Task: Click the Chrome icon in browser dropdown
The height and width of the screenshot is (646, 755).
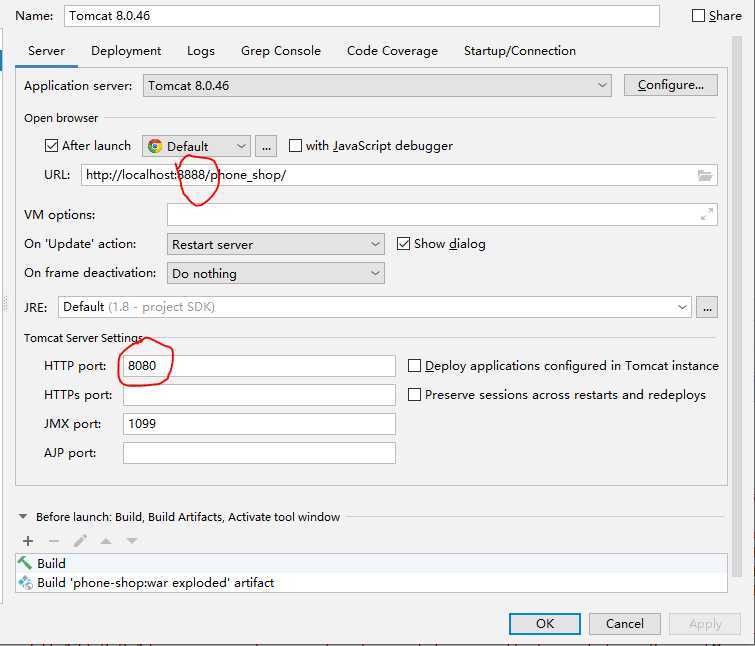Action: [155, 146]
